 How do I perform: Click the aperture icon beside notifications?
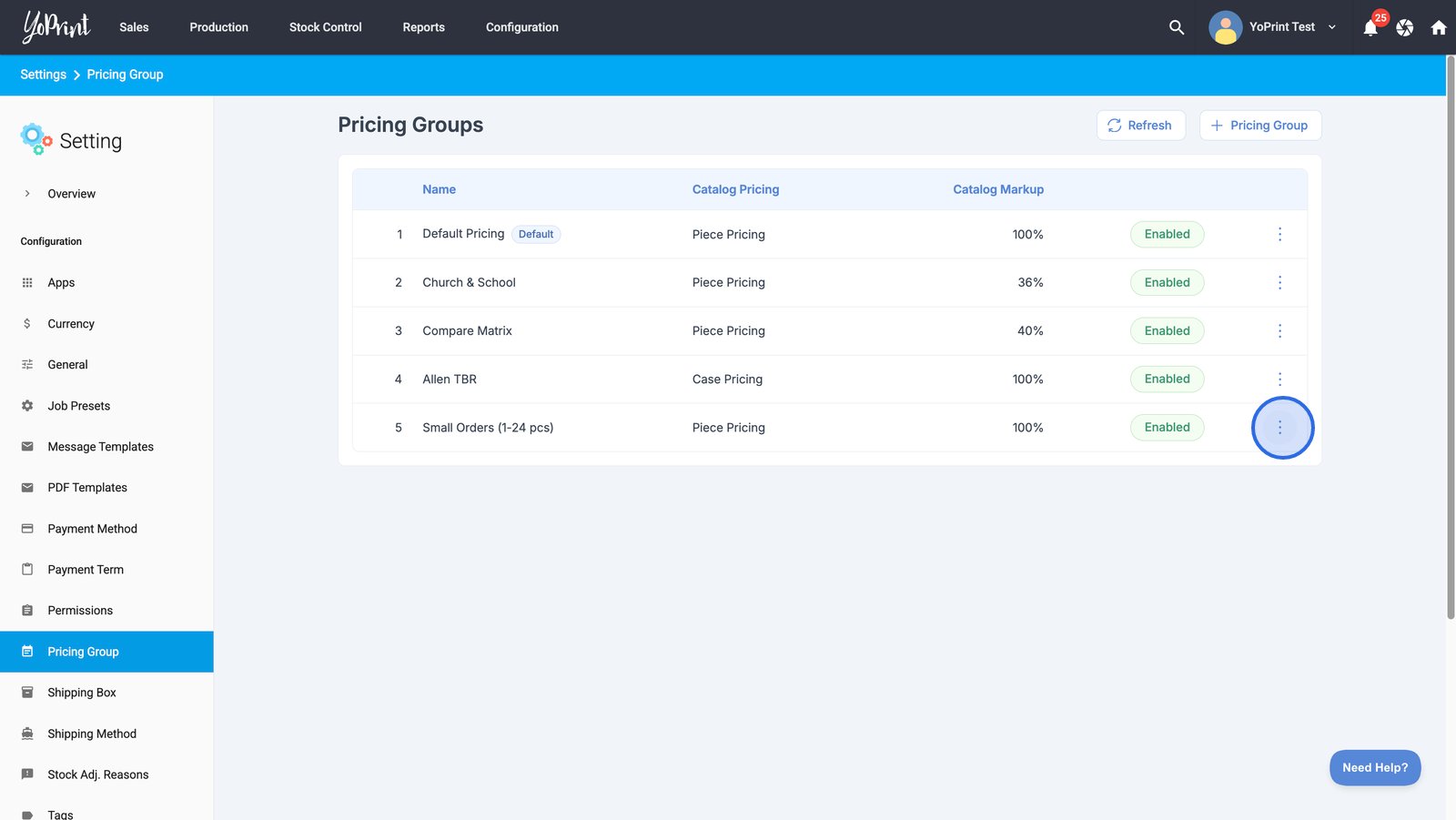point(1405,28)
